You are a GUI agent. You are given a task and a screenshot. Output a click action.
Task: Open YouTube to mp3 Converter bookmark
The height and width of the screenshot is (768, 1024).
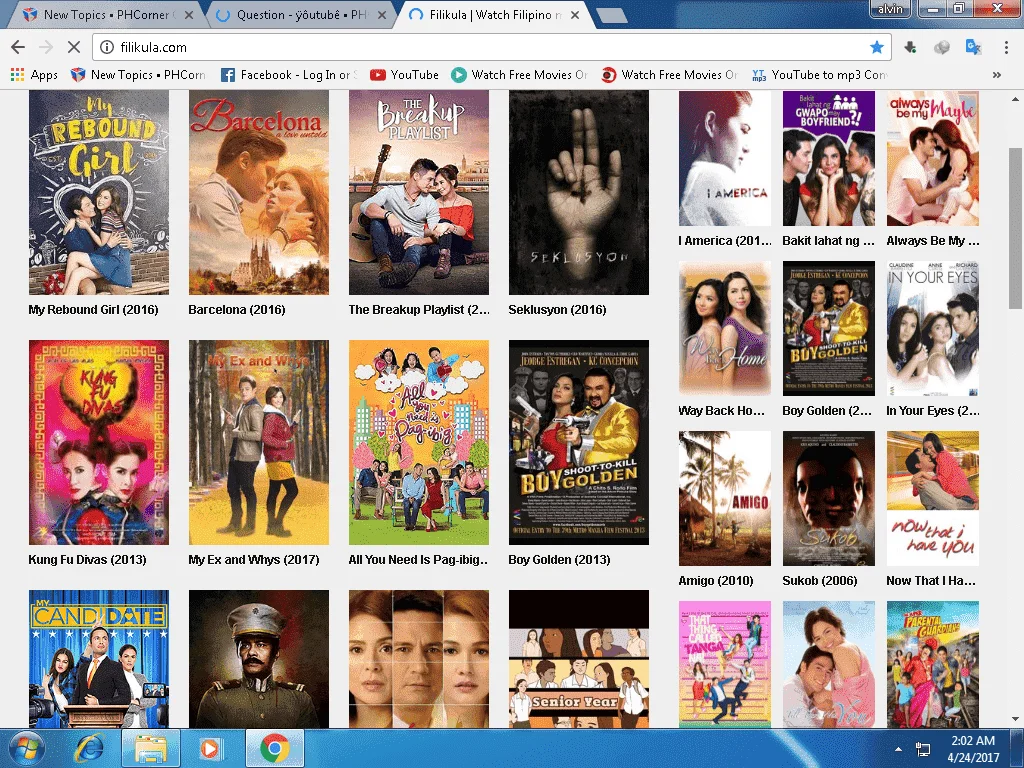pos(820,75)
